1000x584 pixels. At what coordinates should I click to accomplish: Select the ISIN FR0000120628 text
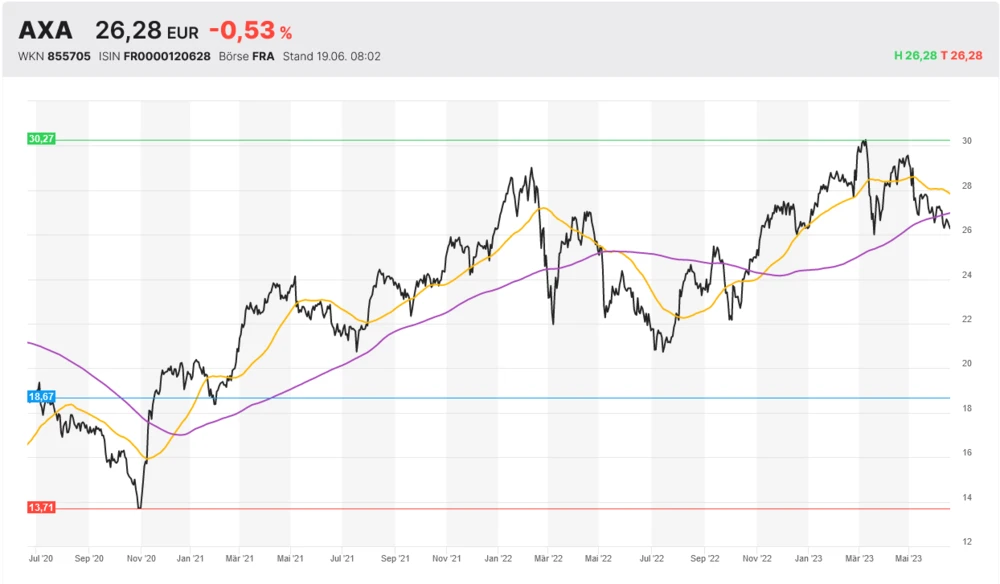[154, 56]
